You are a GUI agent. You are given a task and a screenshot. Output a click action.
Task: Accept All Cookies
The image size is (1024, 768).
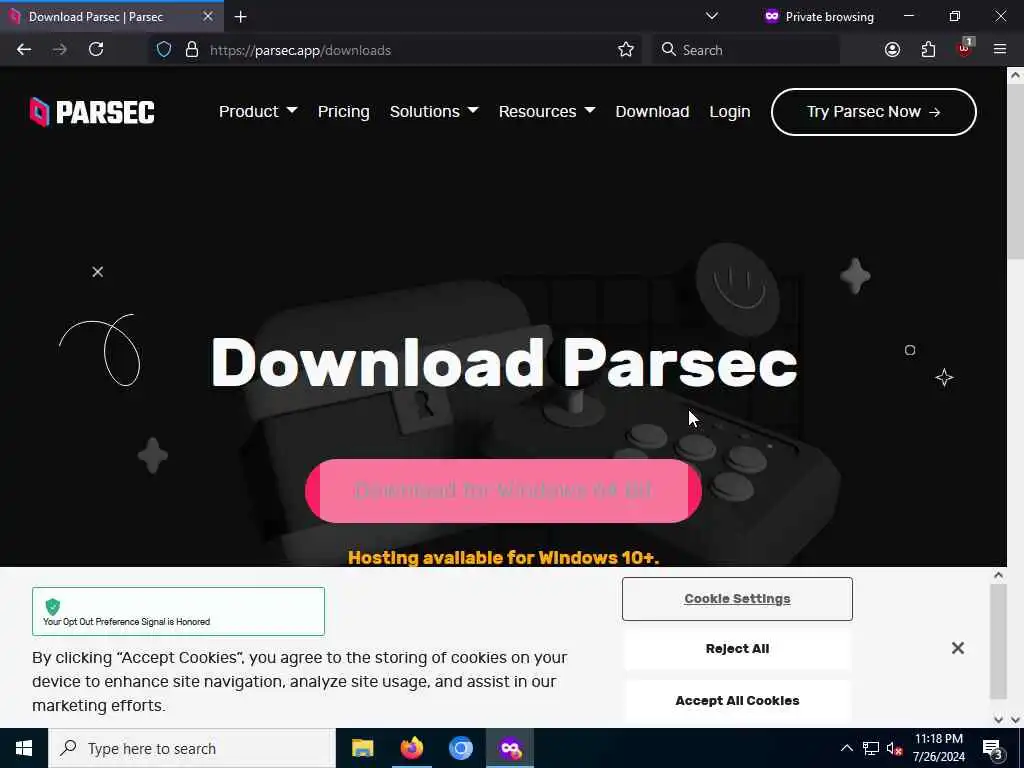pos(737,701)
